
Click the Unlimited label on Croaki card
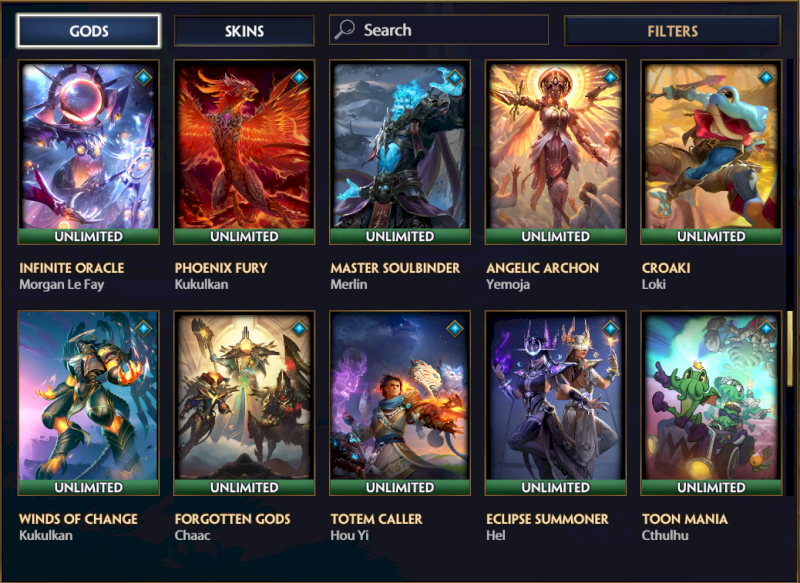[711, 236]
